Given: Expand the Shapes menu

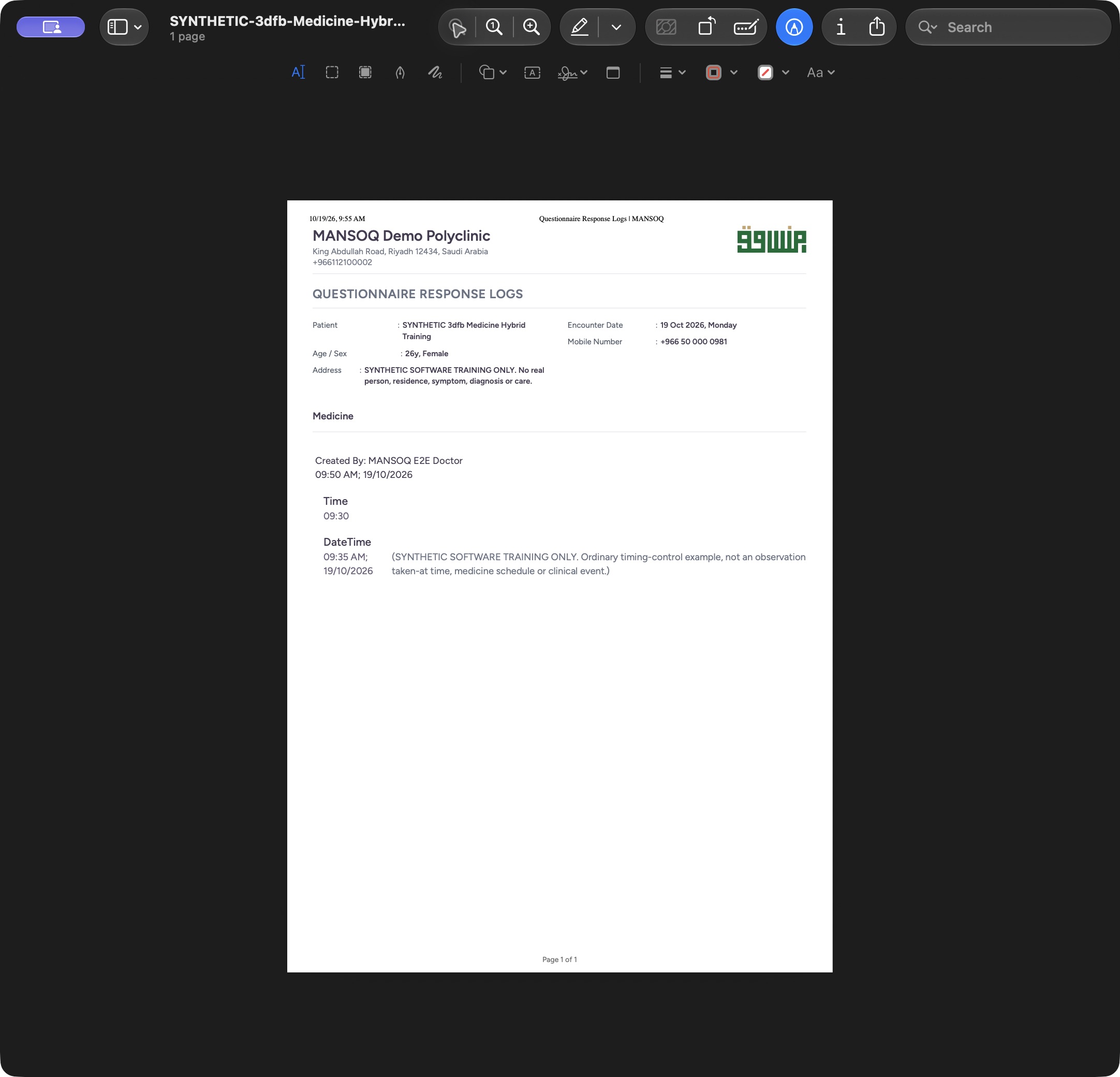Looking at the screenshot, I should (x=493, y=72).
